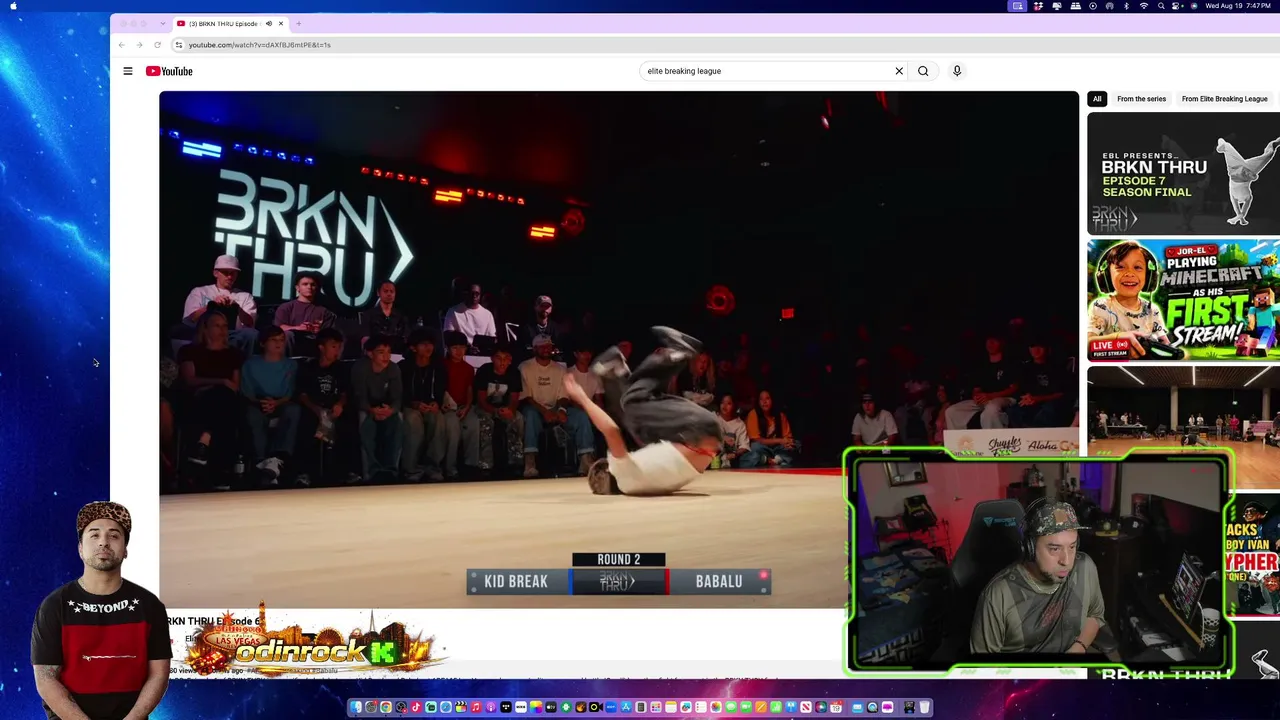Open Google Chrome from the Dock
The width and height of the screenshot is (1280, 720).
tap(386, 708)
